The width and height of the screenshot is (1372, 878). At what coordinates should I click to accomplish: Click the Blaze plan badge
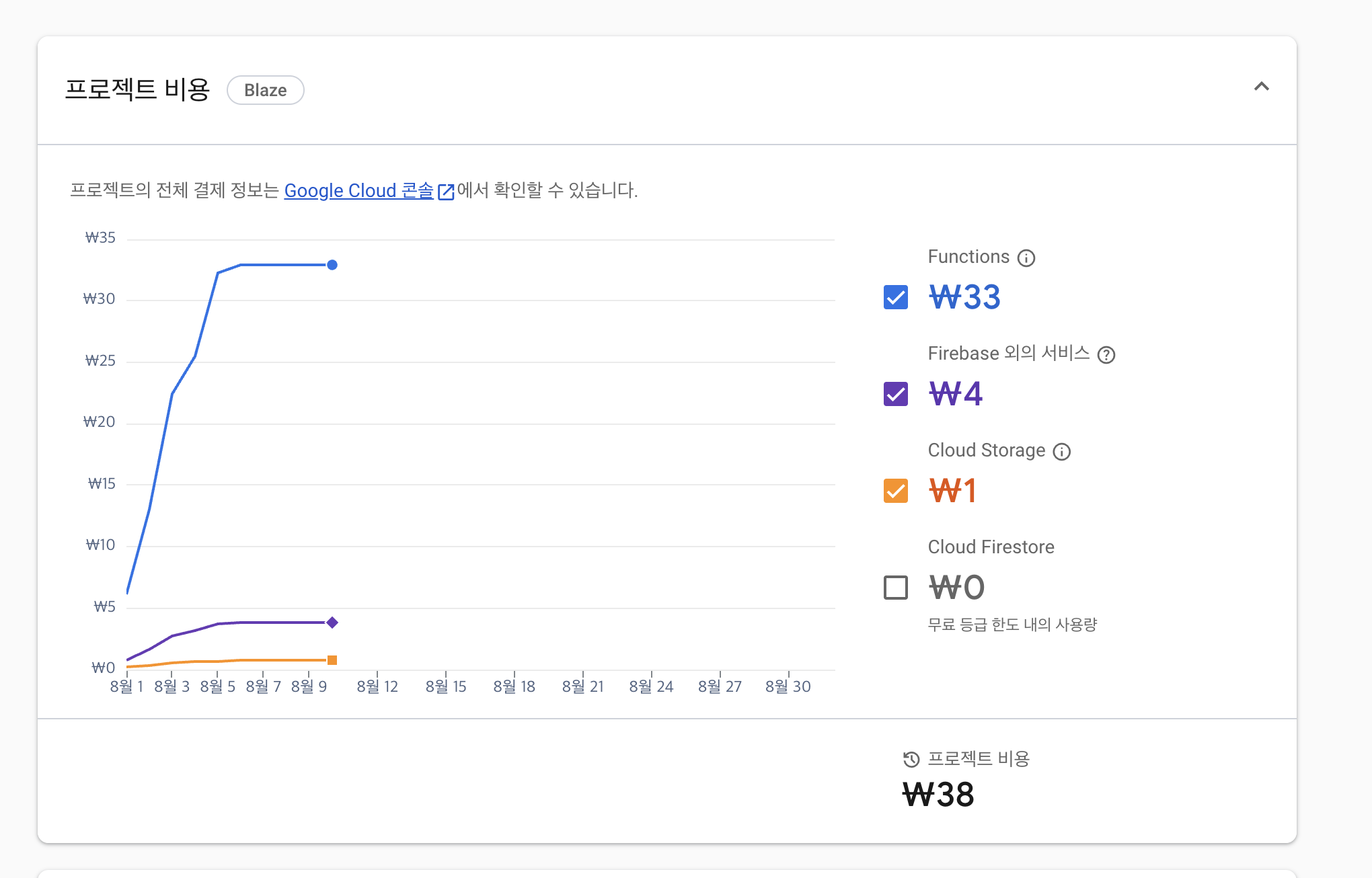265,90
